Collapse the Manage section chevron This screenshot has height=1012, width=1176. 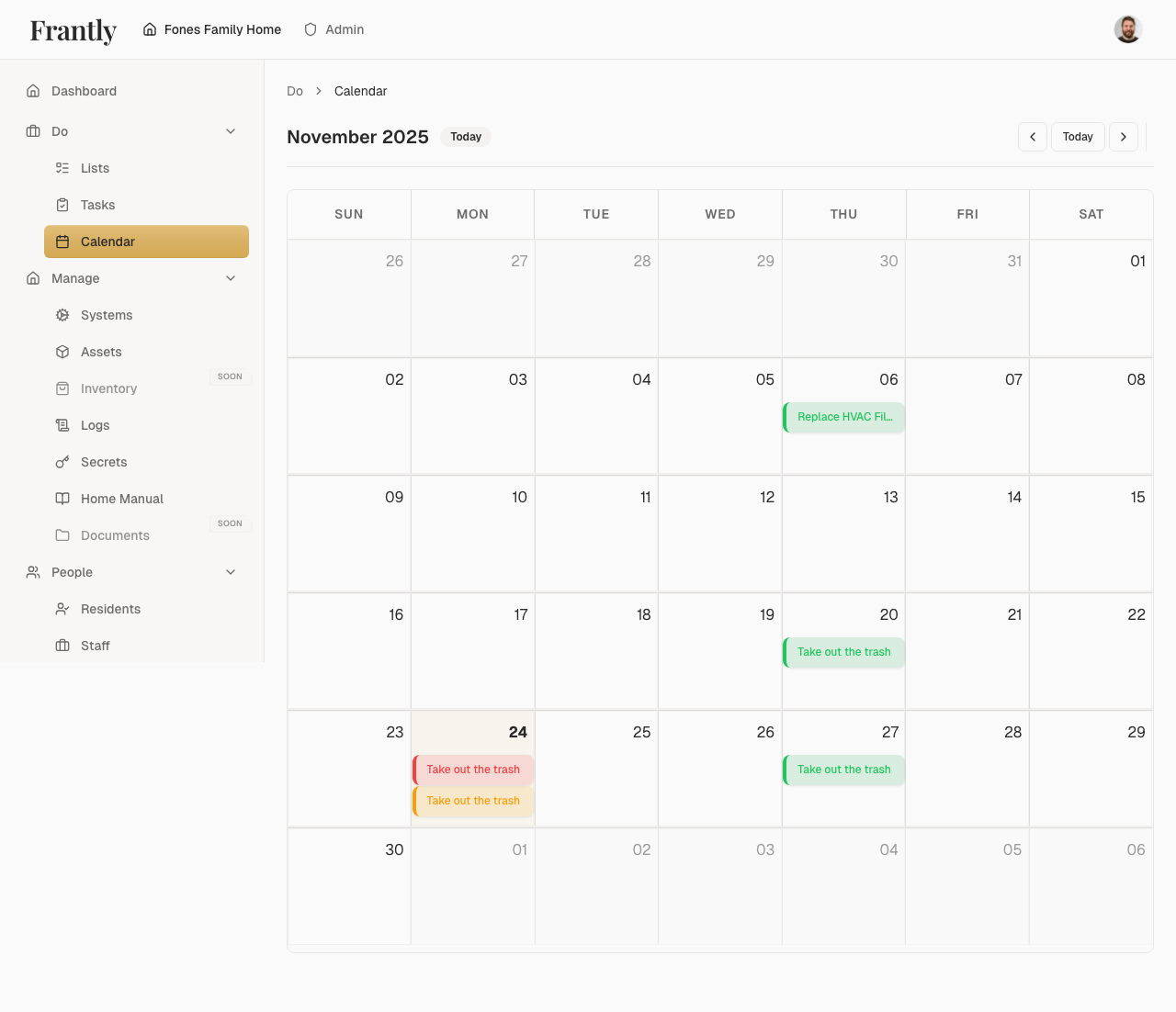tap(231, 278)
